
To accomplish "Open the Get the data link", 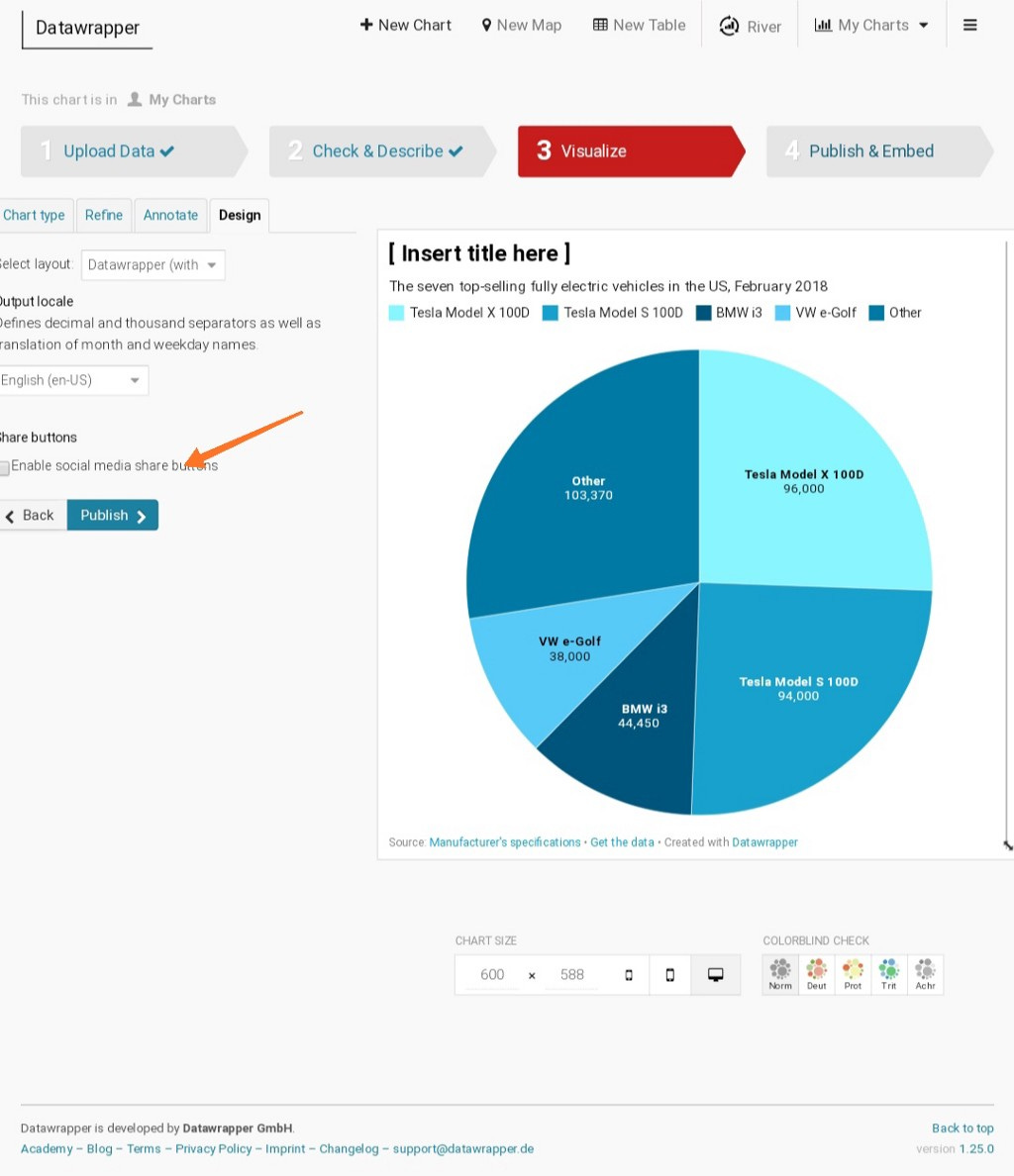I will click(x=622, y=841).
